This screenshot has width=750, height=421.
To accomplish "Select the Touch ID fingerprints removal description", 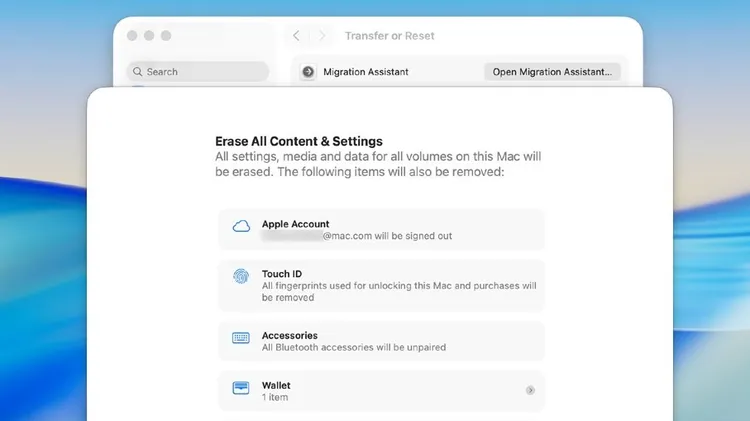I will (x=398, y=291).
